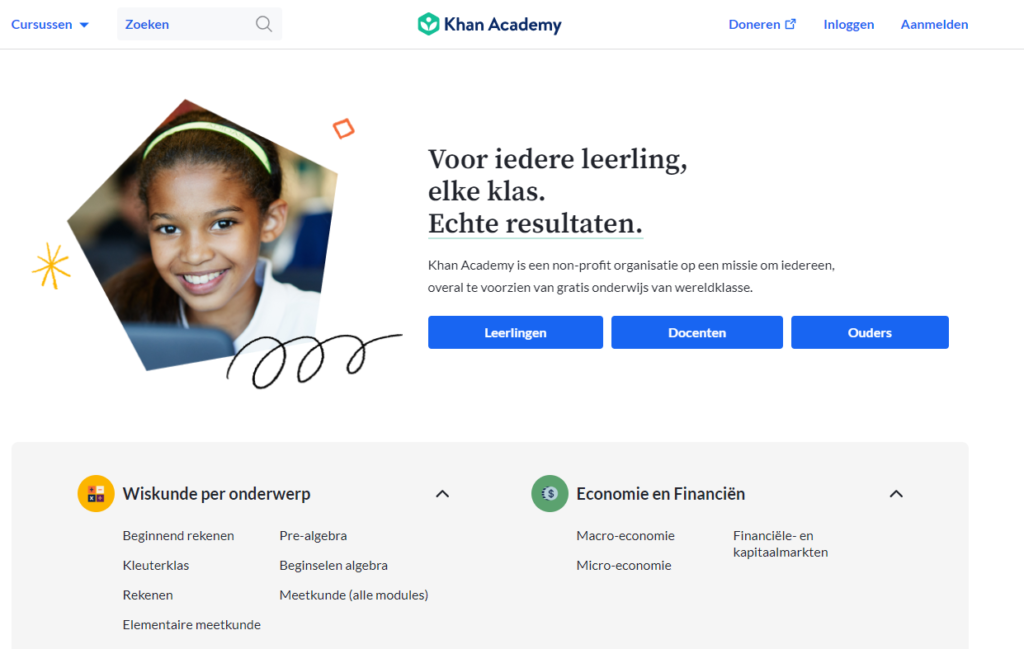Click the smiling student hero image
Image resolution: width=1024 pixels, height=649 pixels.
[x=202, y=235]
